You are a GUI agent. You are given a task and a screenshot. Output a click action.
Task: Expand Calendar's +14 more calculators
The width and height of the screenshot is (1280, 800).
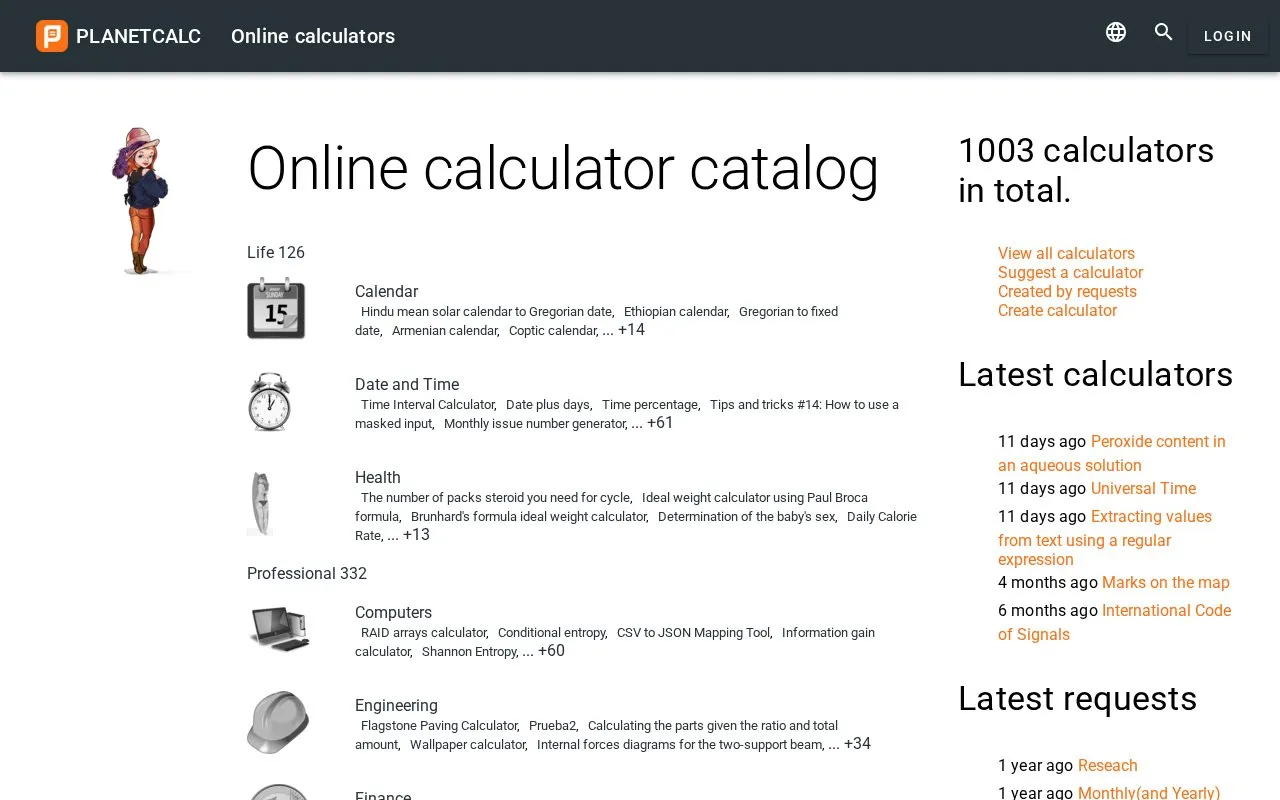point(631,330)
